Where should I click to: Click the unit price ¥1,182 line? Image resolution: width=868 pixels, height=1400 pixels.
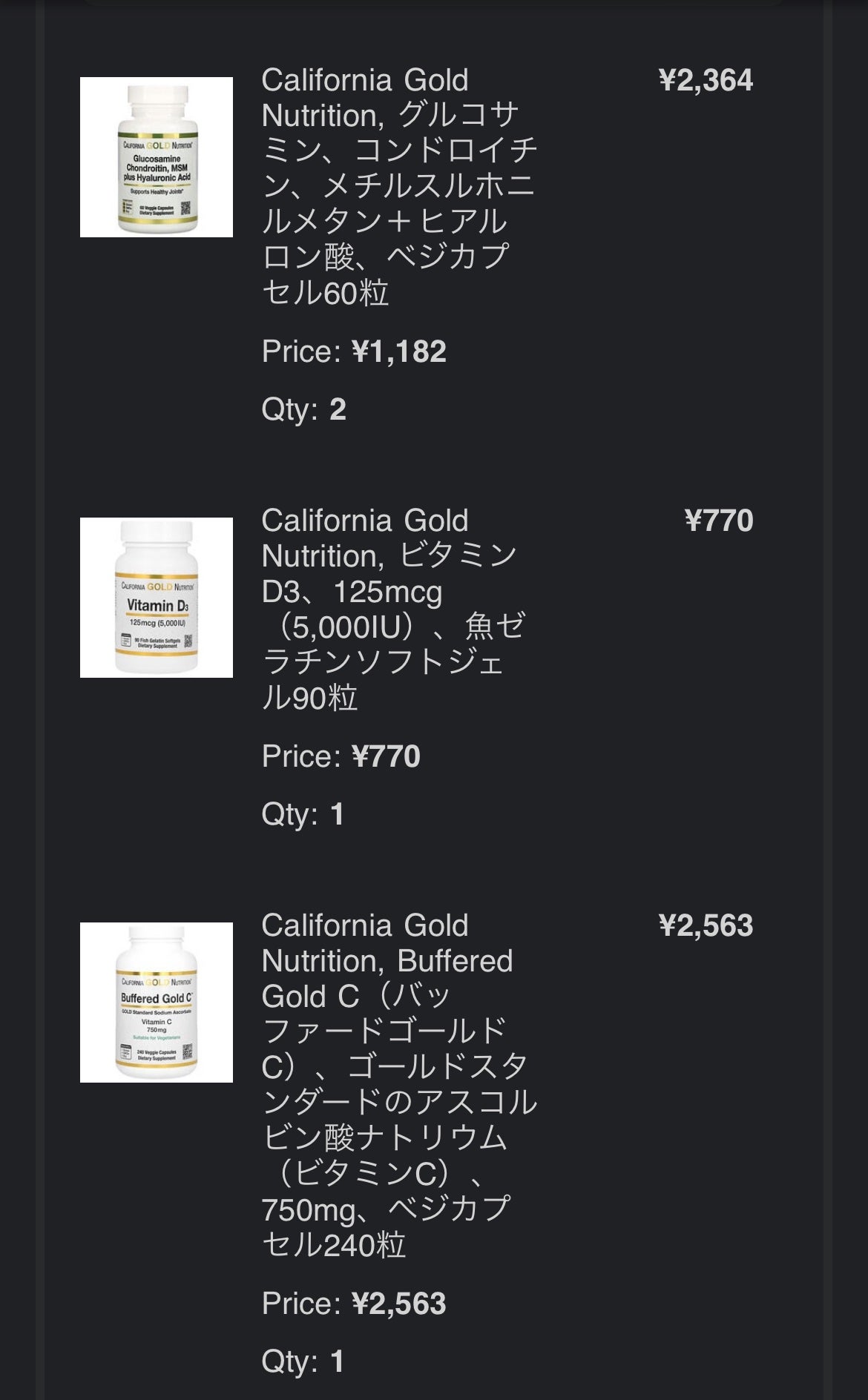click(354, 351)
